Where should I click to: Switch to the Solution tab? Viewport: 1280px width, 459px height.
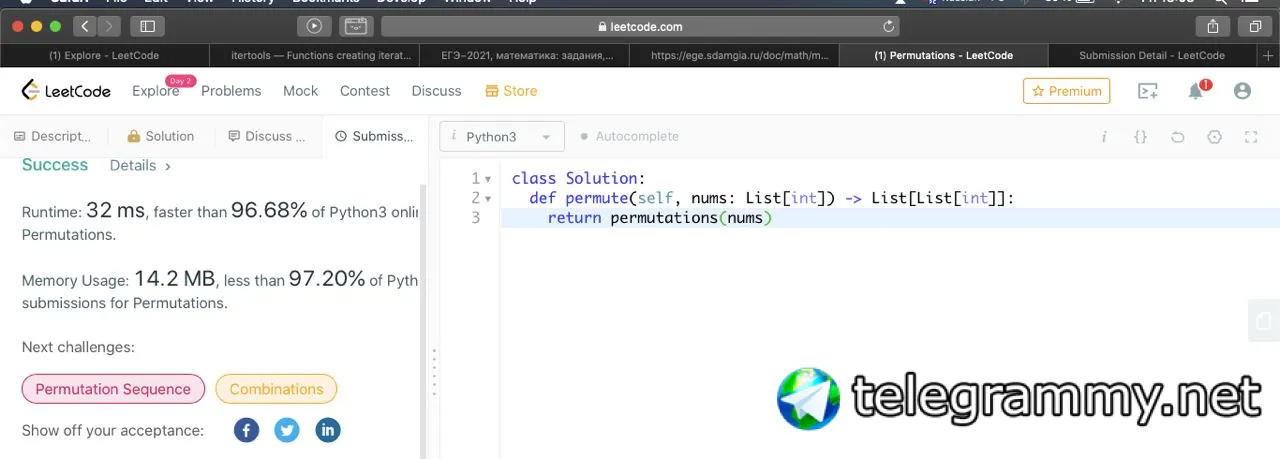tap(161, 137)
